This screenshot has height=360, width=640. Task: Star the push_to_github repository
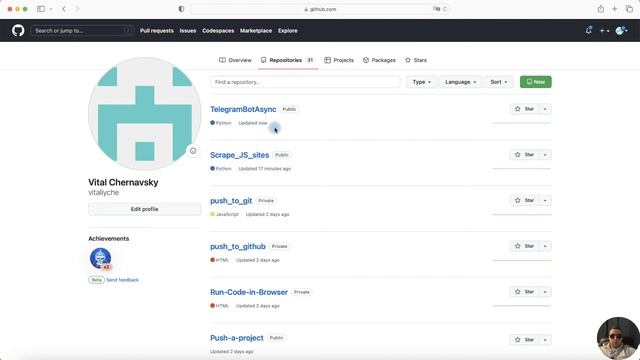524,246
